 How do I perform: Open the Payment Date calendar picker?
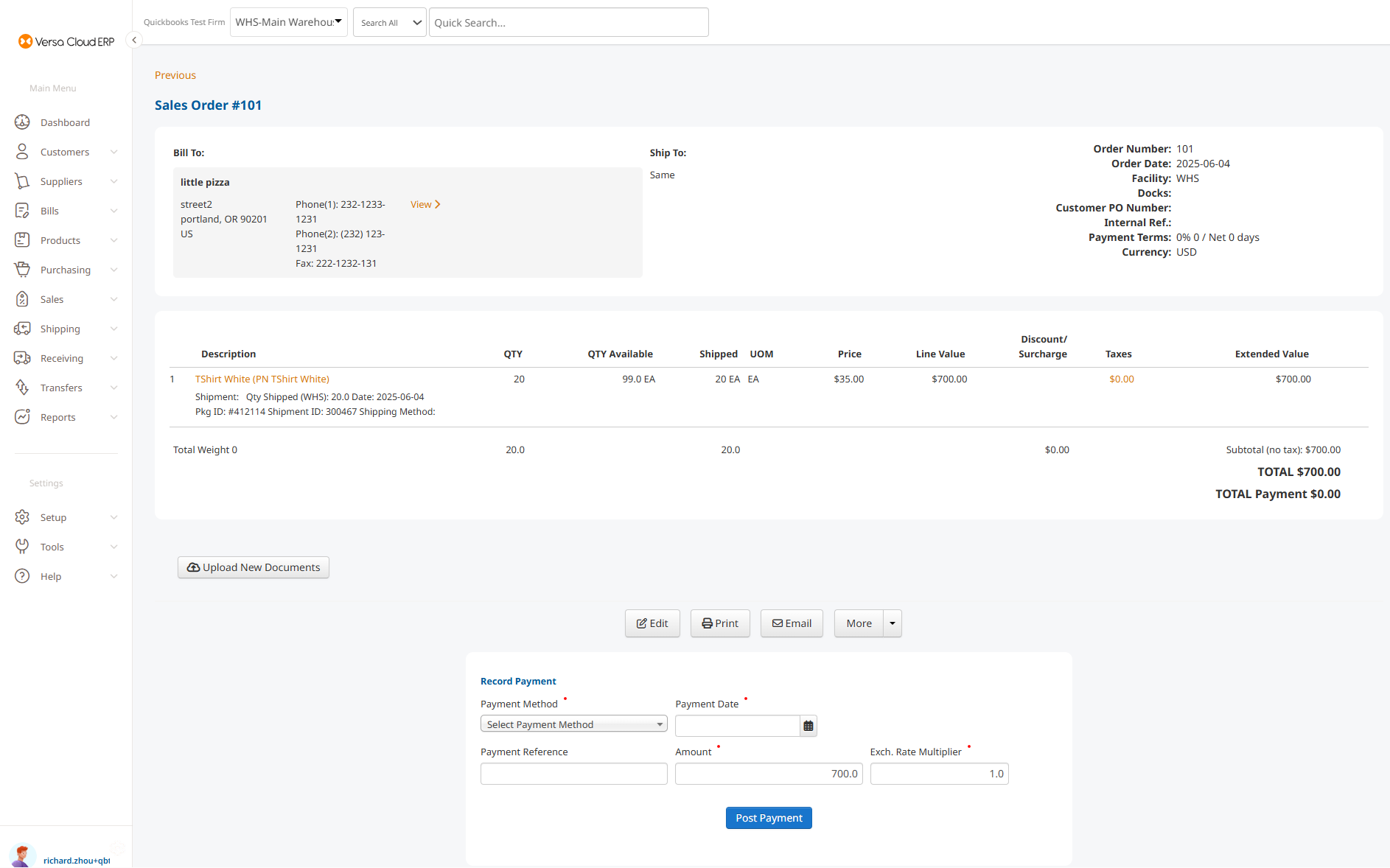coord(808,726)
